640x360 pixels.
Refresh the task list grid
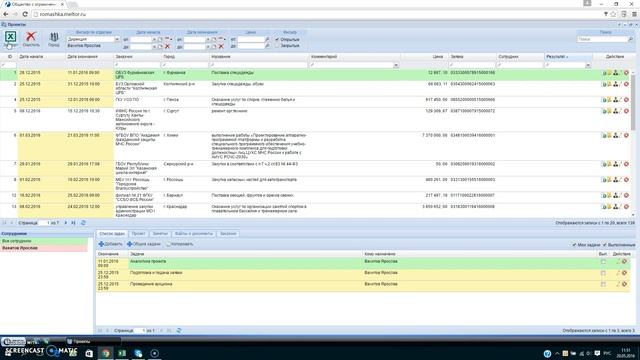[179, 330]
